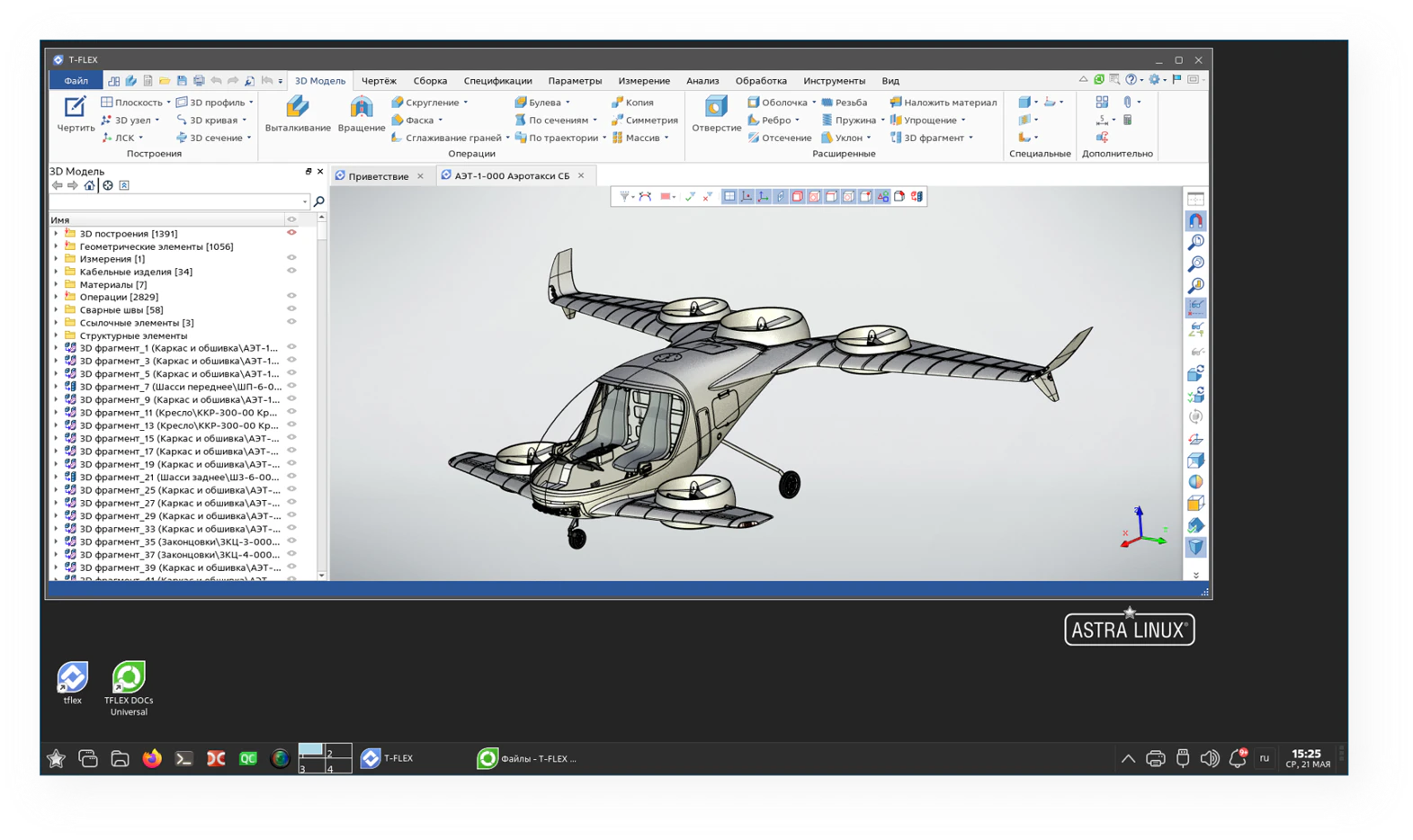Image resolution: width=1413 pixels, height=840 pixels.
Task: Click the Файл menu button
Action: pyautogui.click(x=76, y=81)
